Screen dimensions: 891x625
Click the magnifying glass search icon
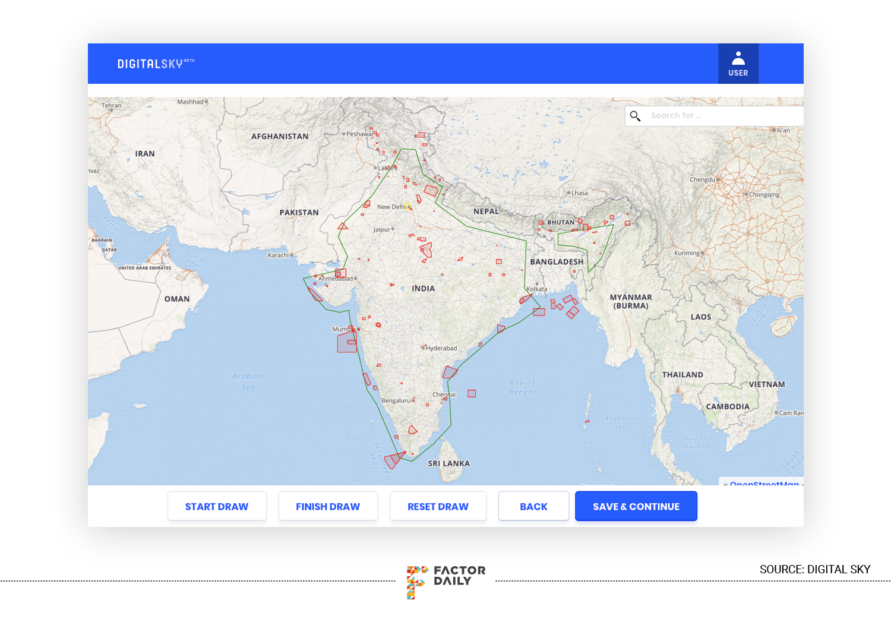coord(635,116)
